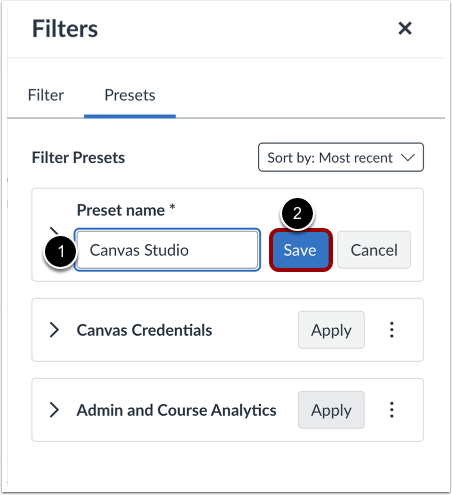Apply the Canvas Credentials preset
Screen dimensions: 452x495
pyautogui.click(x=331, y=330)
